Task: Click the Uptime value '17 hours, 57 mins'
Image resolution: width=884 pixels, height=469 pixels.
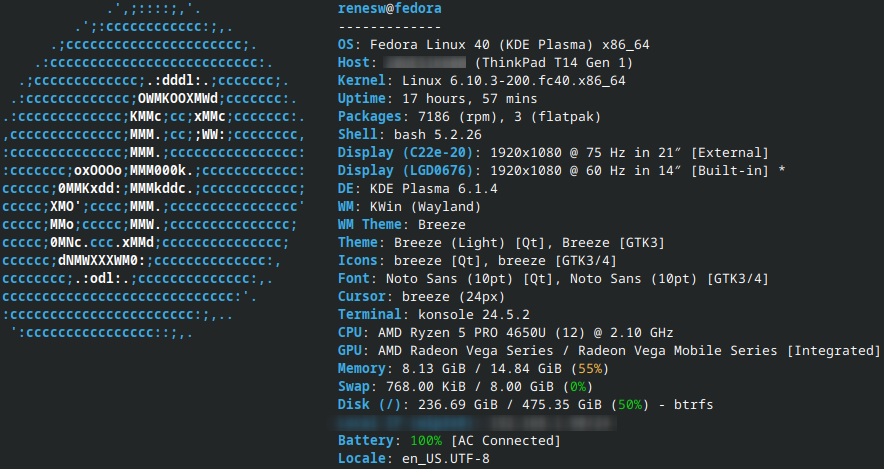Action: point(470,99)
